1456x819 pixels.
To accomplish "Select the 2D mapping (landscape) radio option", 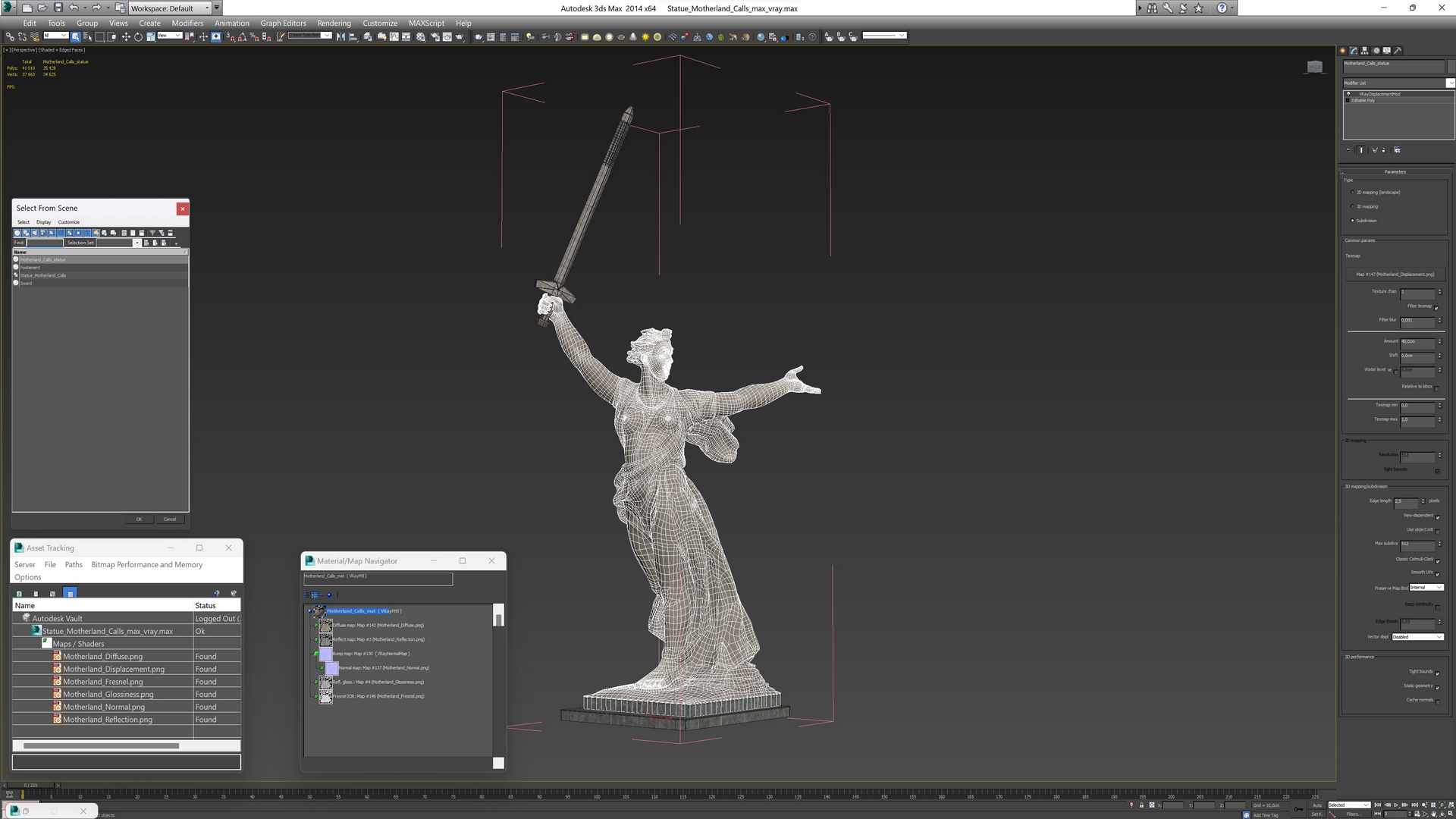I will click(1352, 193).
